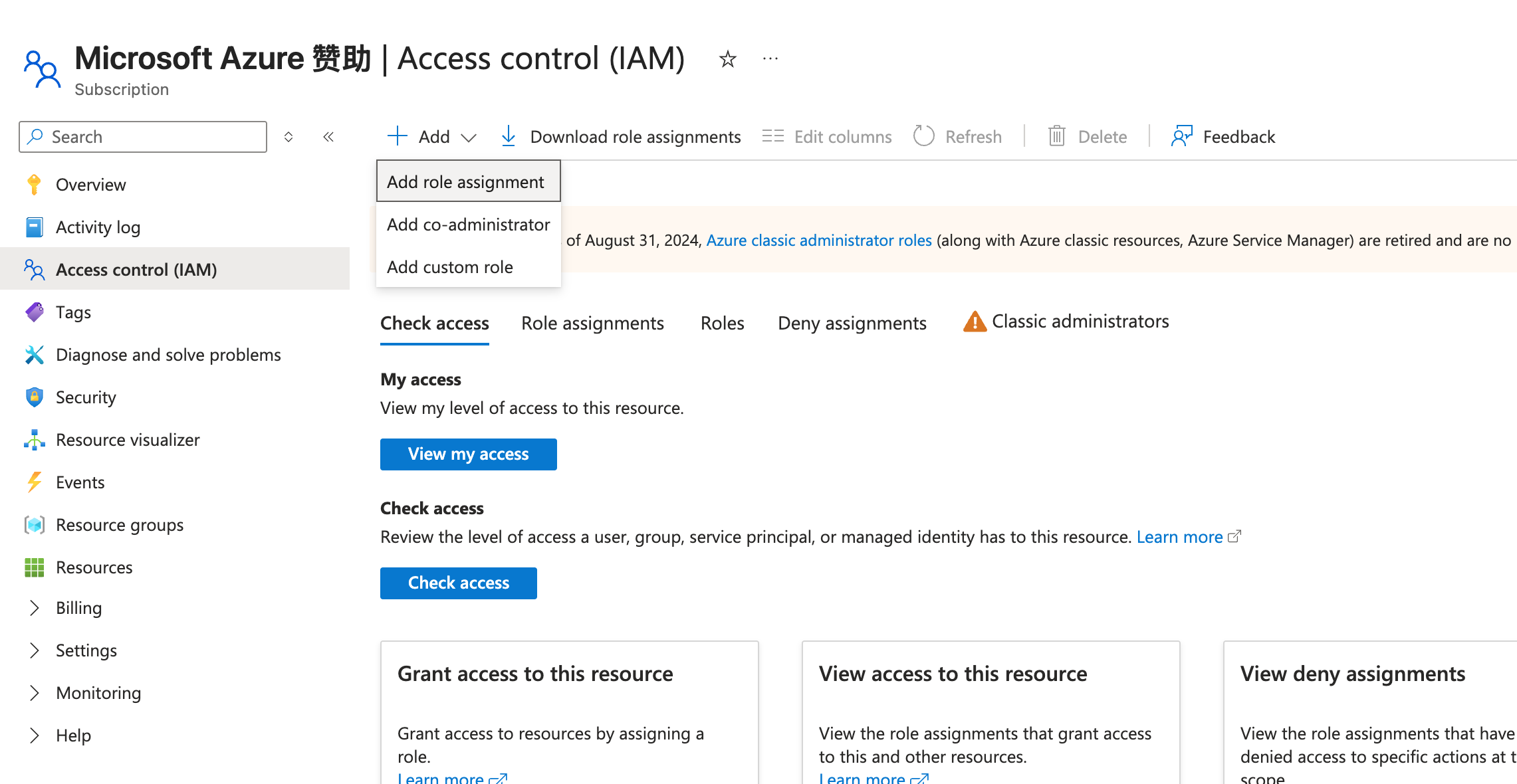
Task: Open Resource groups cube icon
Action: [x=35, y=525]
